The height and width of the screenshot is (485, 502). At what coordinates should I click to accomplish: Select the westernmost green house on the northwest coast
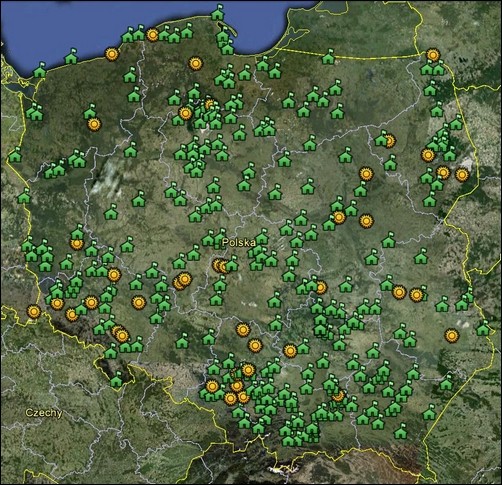point(40,70)
